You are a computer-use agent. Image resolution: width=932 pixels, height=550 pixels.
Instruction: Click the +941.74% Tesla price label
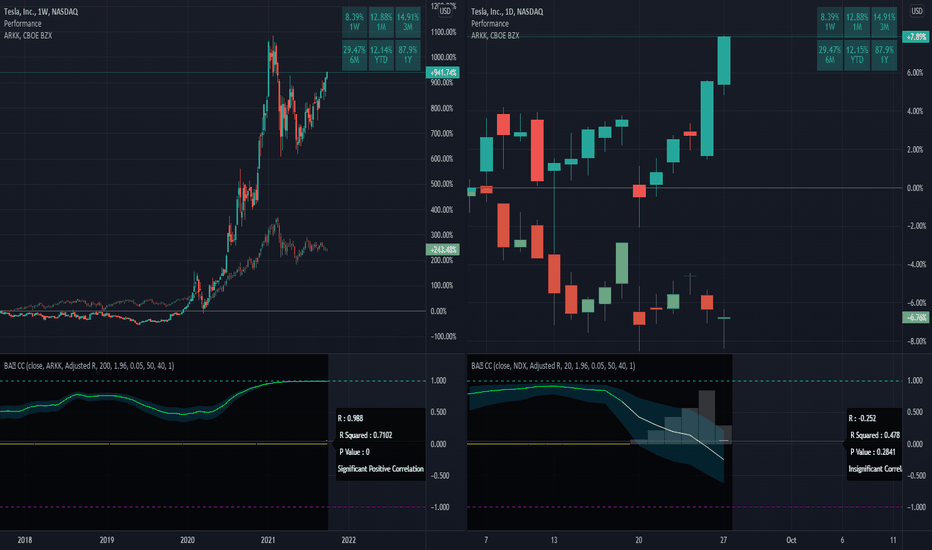click(x=443, y=73)
